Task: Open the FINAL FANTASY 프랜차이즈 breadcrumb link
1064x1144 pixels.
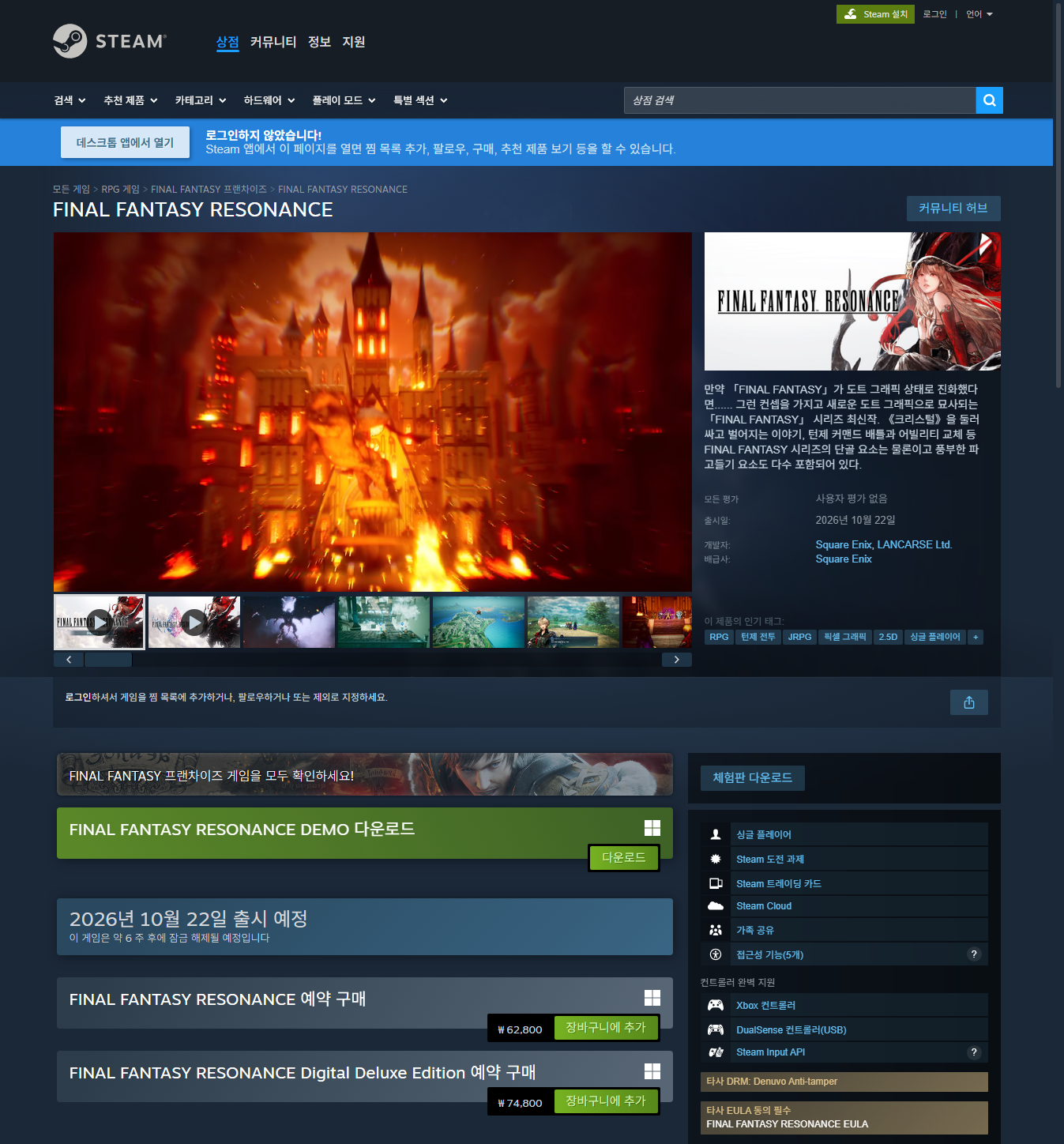Action: pyautogui.click(x=209, y=190)
